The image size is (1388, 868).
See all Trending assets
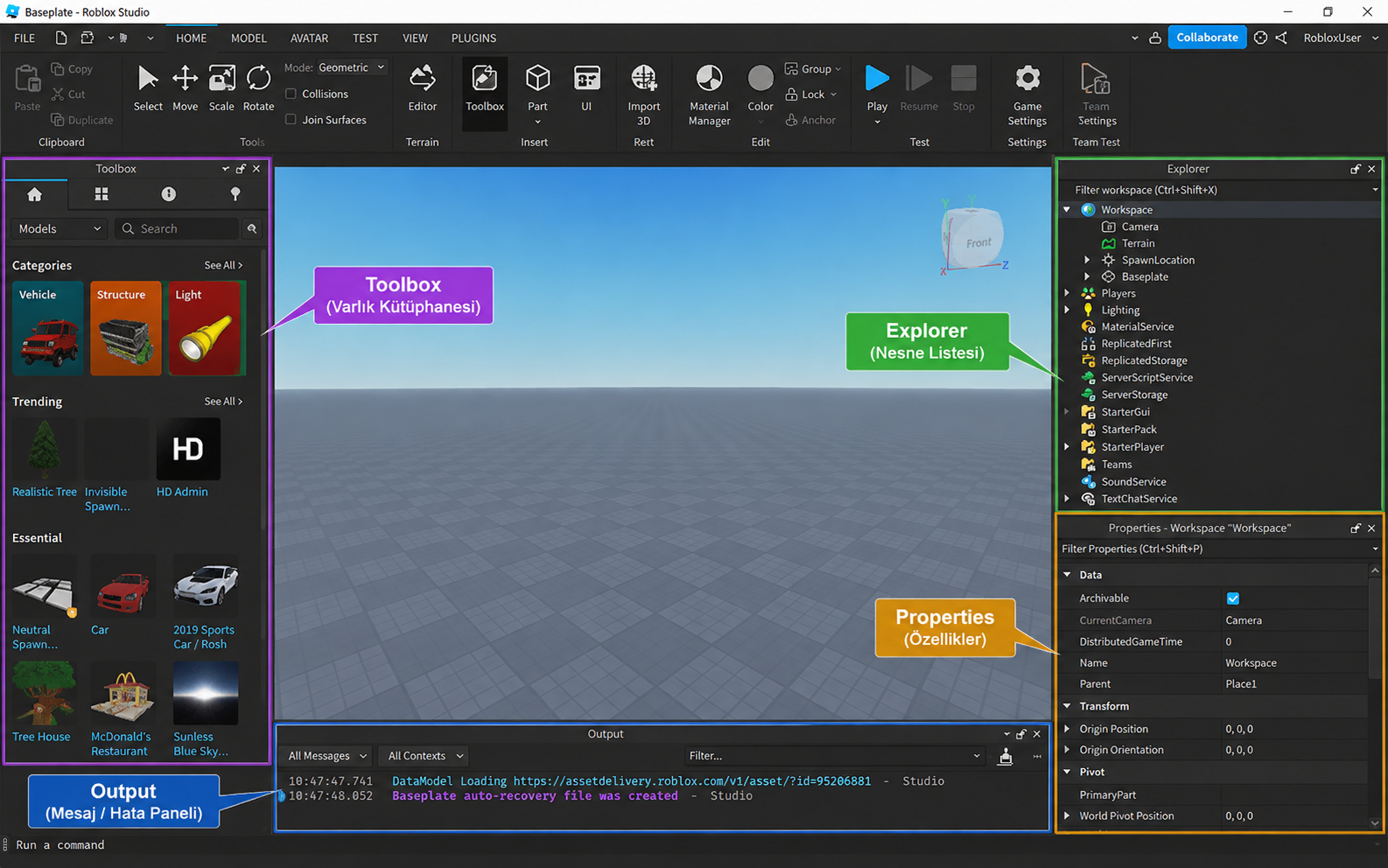[223, 402]
